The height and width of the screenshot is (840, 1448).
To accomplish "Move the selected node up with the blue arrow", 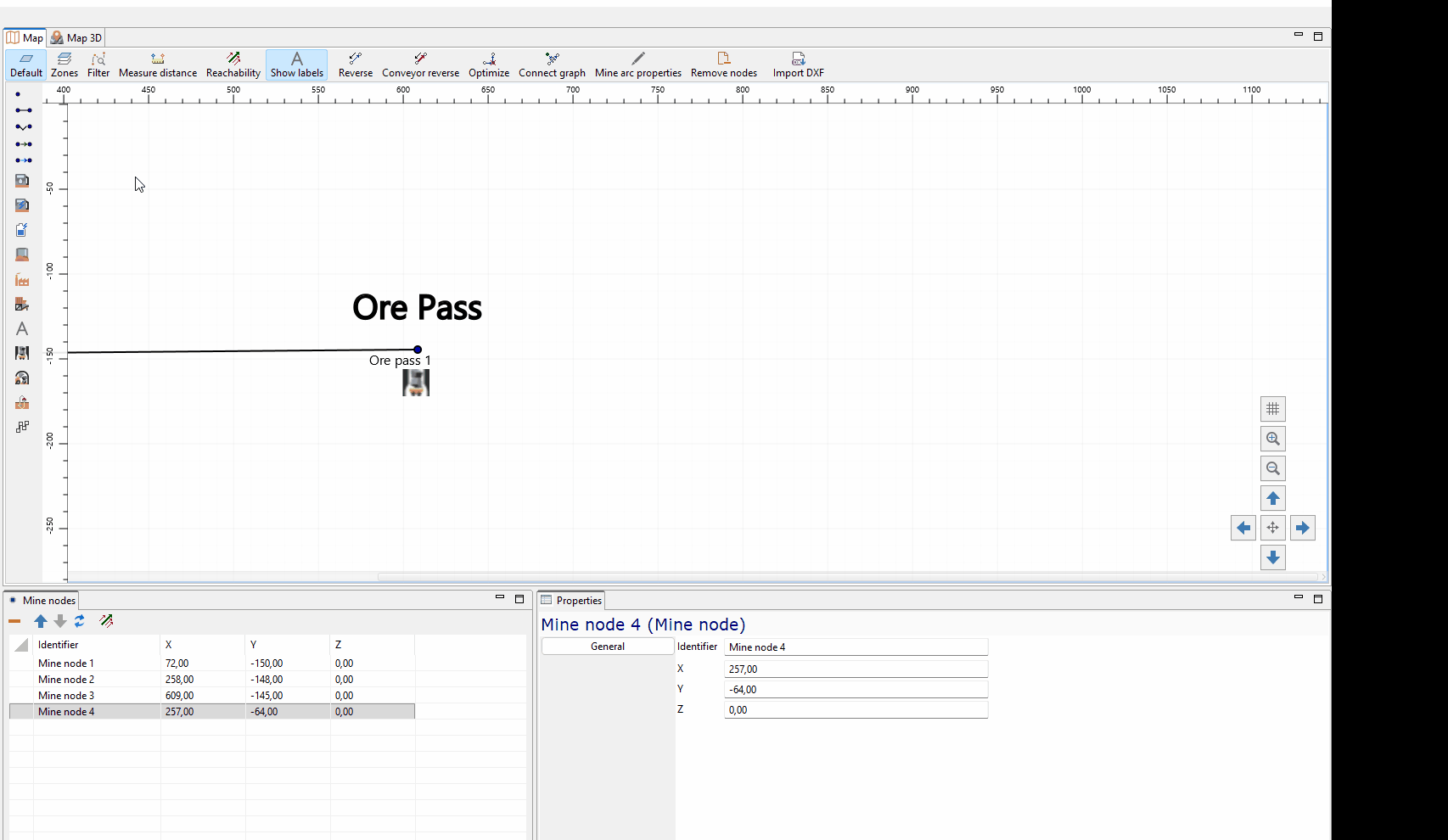I will coord(41,621).
